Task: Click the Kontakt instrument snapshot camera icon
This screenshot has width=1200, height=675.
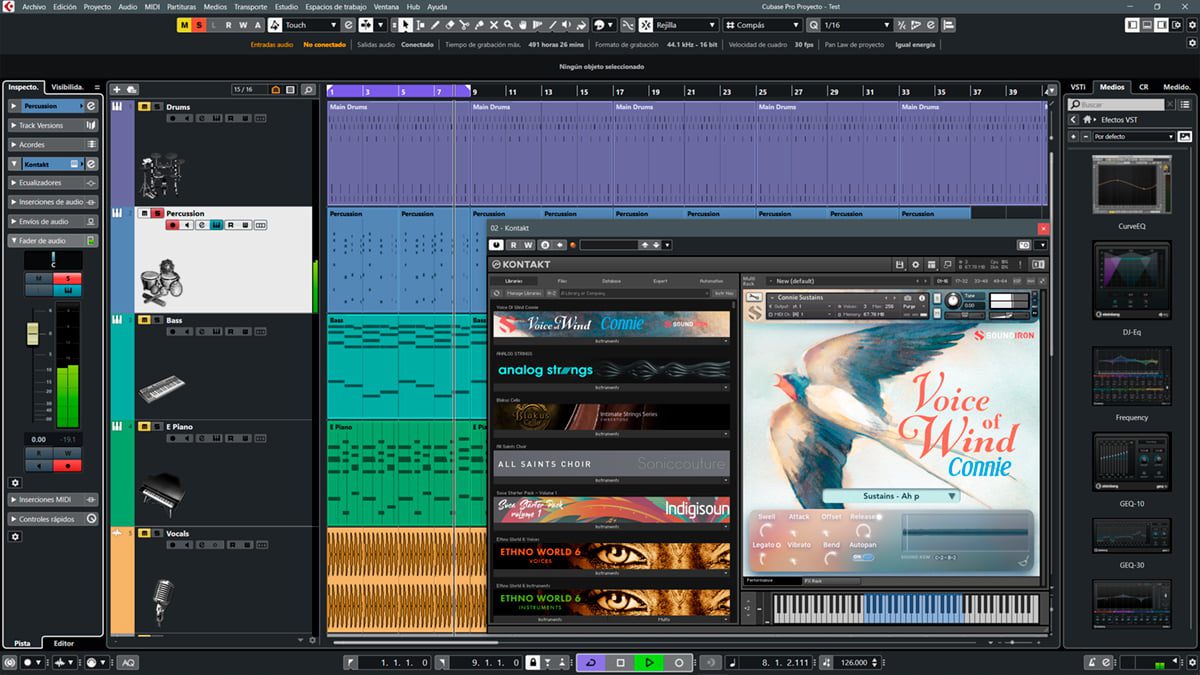Action: tap(908, 298)
